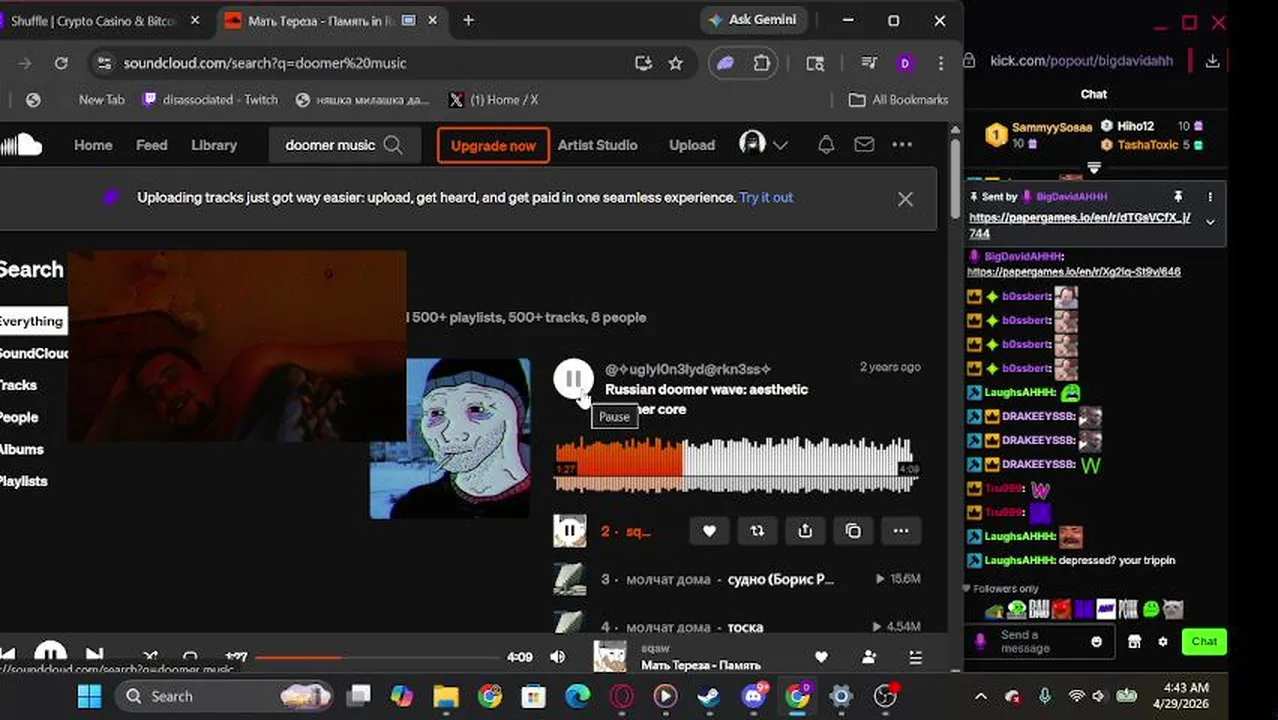1278x720 pixels.
Task: Open the disassociated - Twitch bookmark
Action: pos(211,100)
